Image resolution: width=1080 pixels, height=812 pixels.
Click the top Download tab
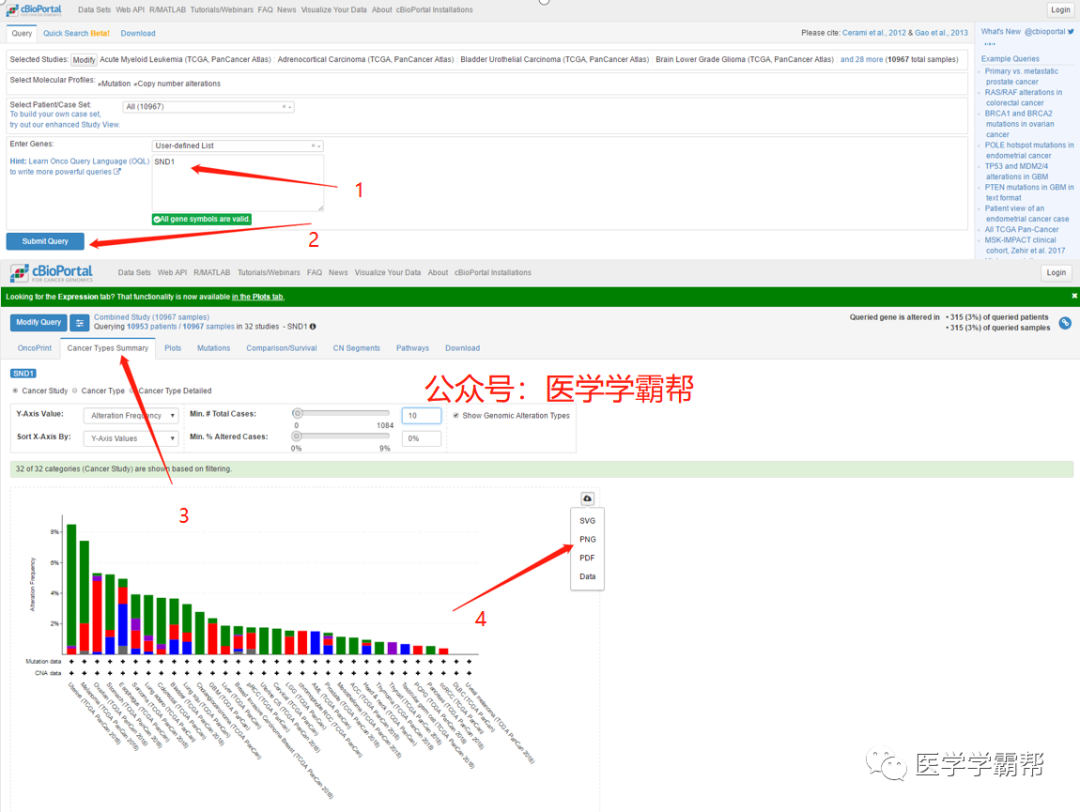click(138, 33)
